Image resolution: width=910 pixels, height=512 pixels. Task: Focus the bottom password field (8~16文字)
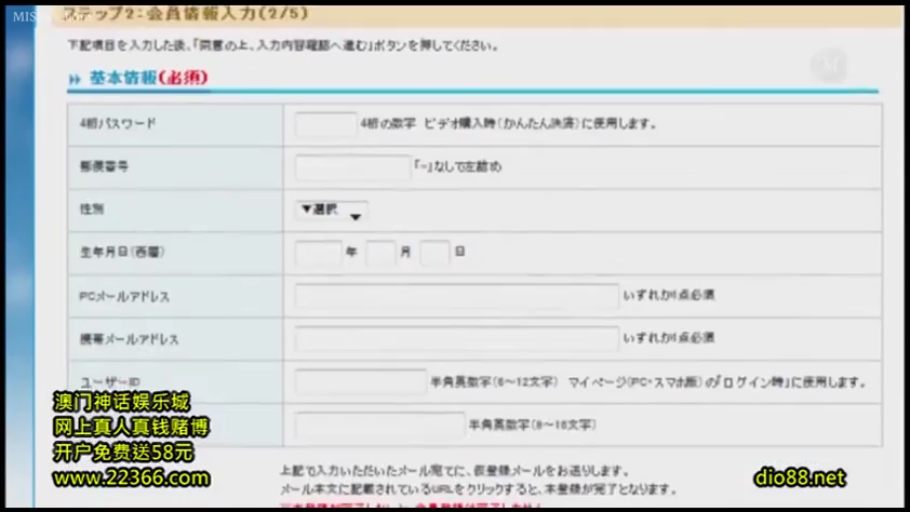[379, 425]
